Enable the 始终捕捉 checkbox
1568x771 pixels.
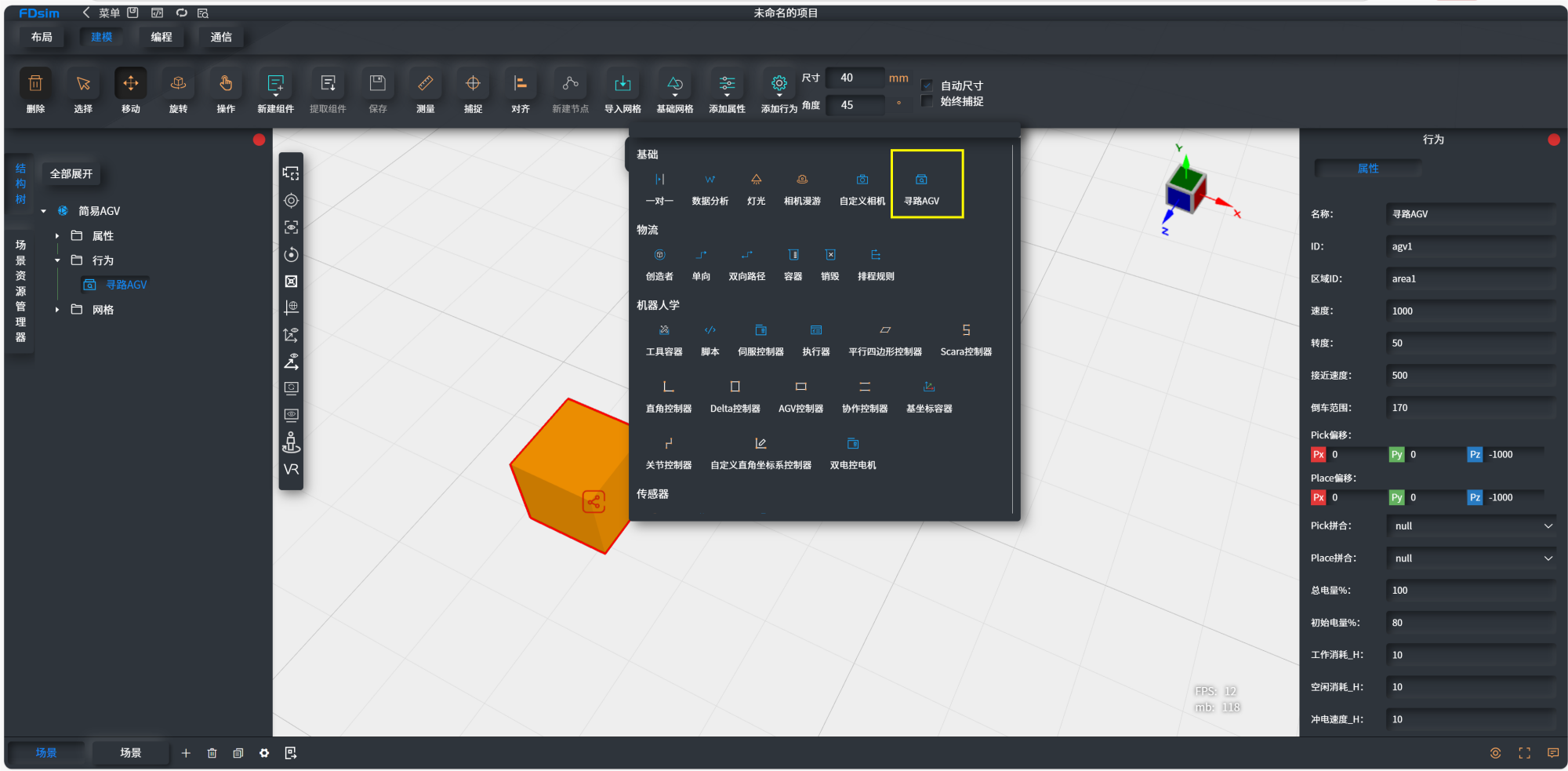coord(927,101)
